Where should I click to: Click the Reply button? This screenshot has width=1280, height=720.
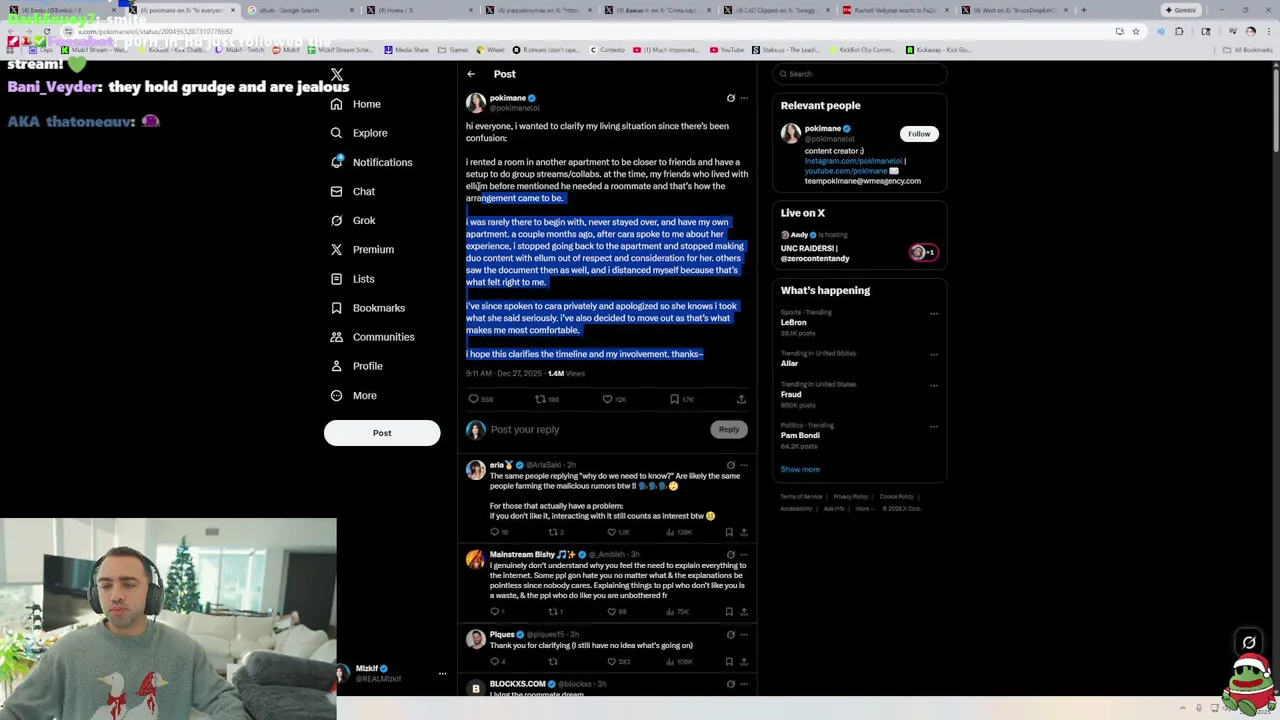click(x=729, y=430)
